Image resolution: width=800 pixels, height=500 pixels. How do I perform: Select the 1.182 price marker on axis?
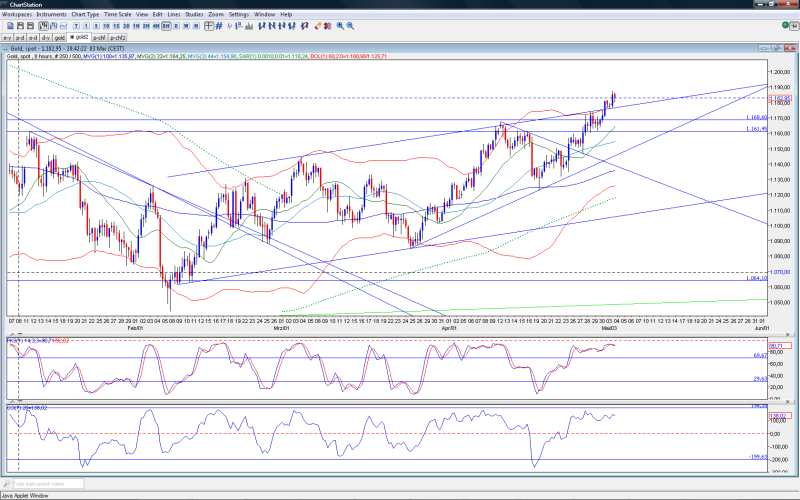tap(780, 98)
